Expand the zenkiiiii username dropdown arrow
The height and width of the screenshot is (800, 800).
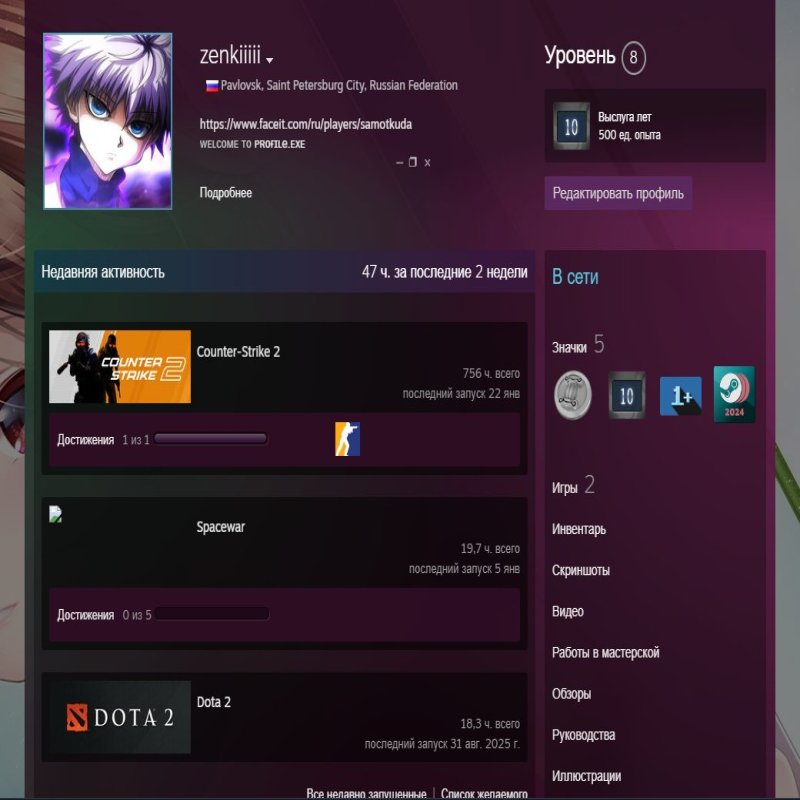click(x=270, y=60)
